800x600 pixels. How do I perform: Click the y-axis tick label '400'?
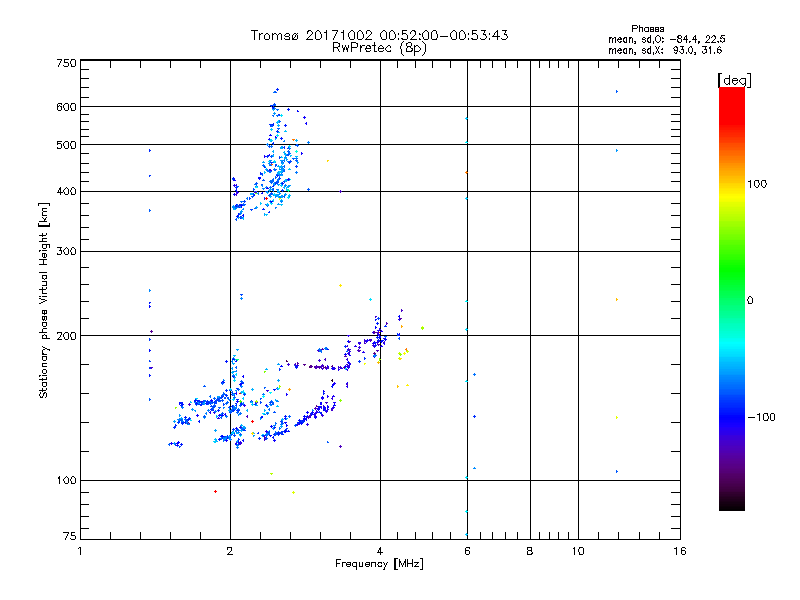(x=66, y=191)
